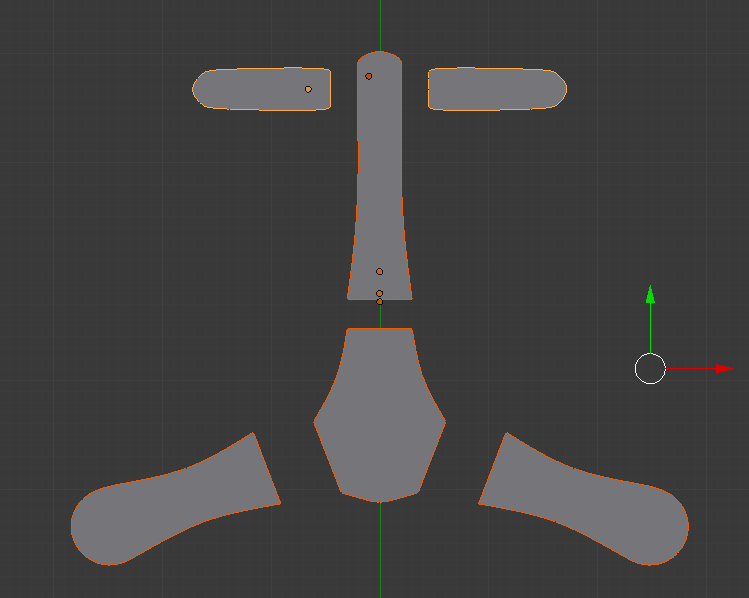Select the top-left horizontal arm shape
The image size is (749, 598).
[255, 89]
